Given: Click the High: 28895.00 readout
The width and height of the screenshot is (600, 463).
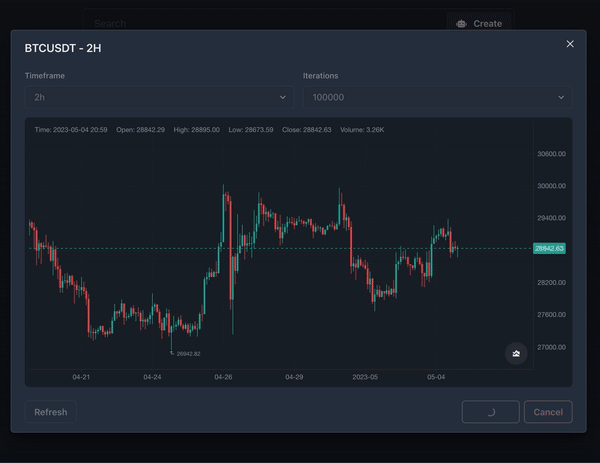Looking at the screenshot, I should pyautogui.click(x=197, y=130).
